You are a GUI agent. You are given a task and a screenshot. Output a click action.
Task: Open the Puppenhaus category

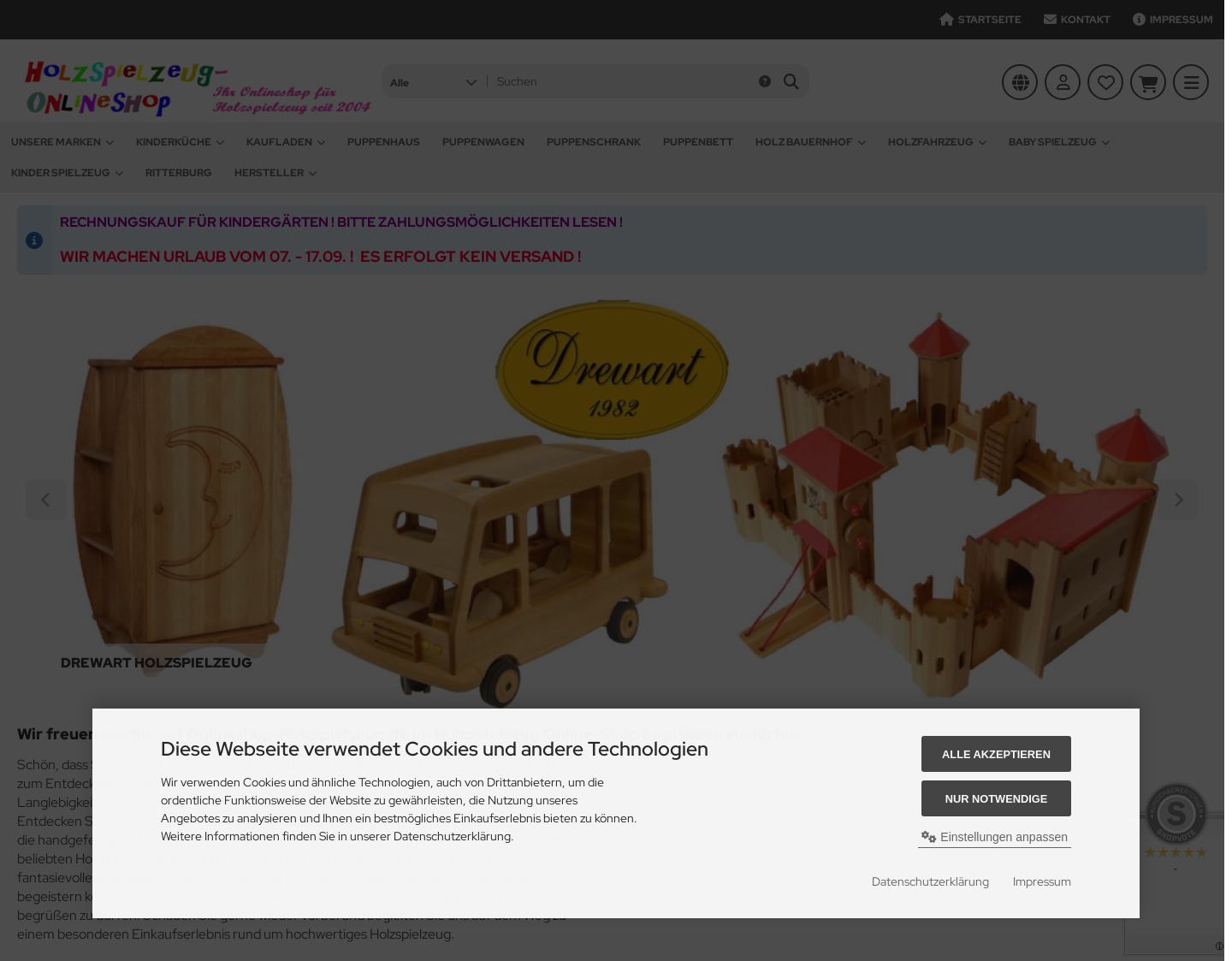coord(383,142)
